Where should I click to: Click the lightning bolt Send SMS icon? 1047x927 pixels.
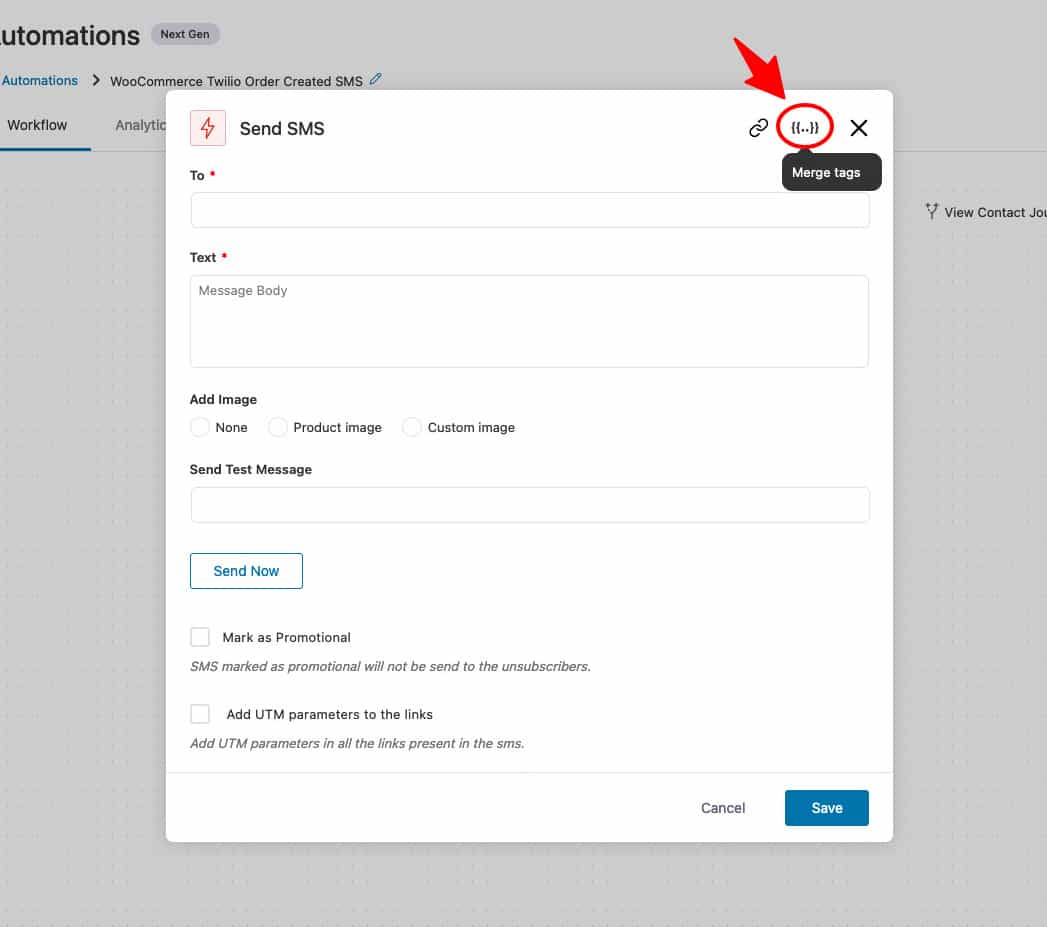(x=208, y=128)
